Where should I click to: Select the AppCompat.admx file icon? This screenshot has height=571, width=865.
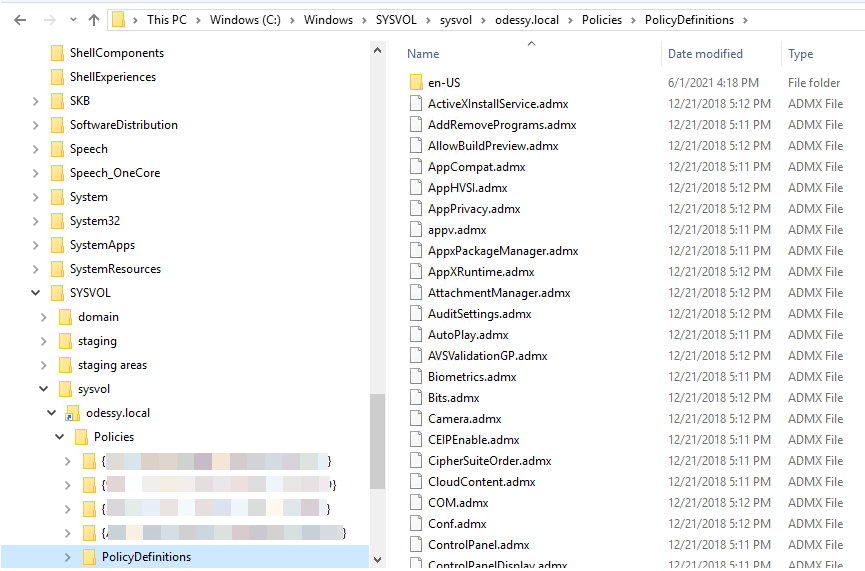coord(416,167)
